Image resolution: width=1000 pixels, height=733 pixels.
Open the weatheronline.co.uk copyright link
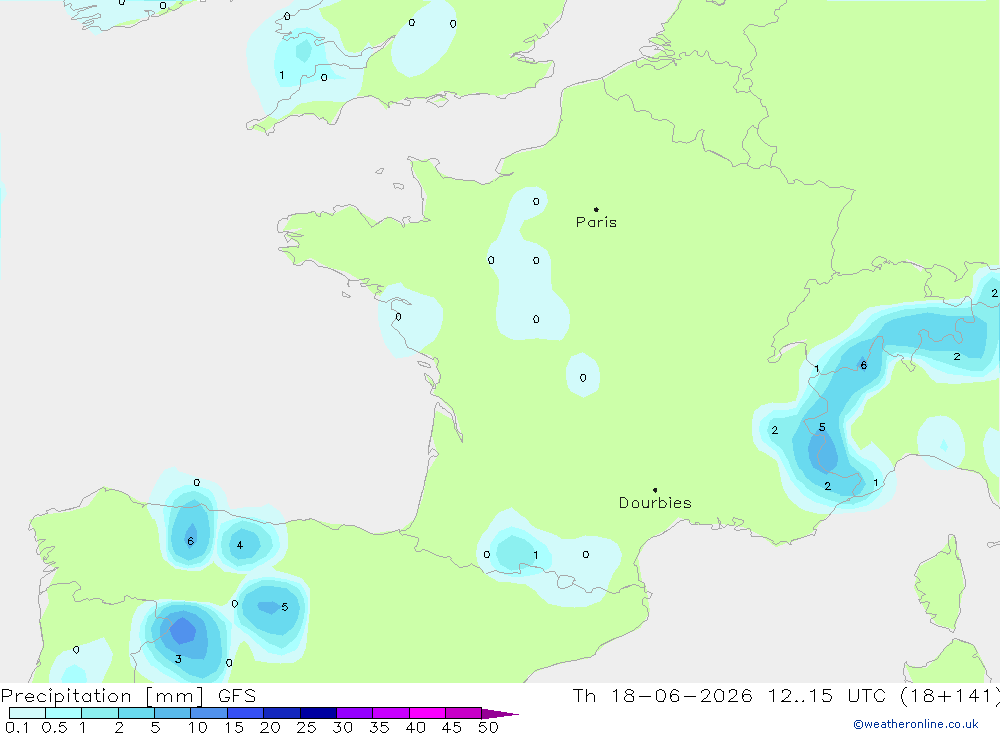pos(915,724)
